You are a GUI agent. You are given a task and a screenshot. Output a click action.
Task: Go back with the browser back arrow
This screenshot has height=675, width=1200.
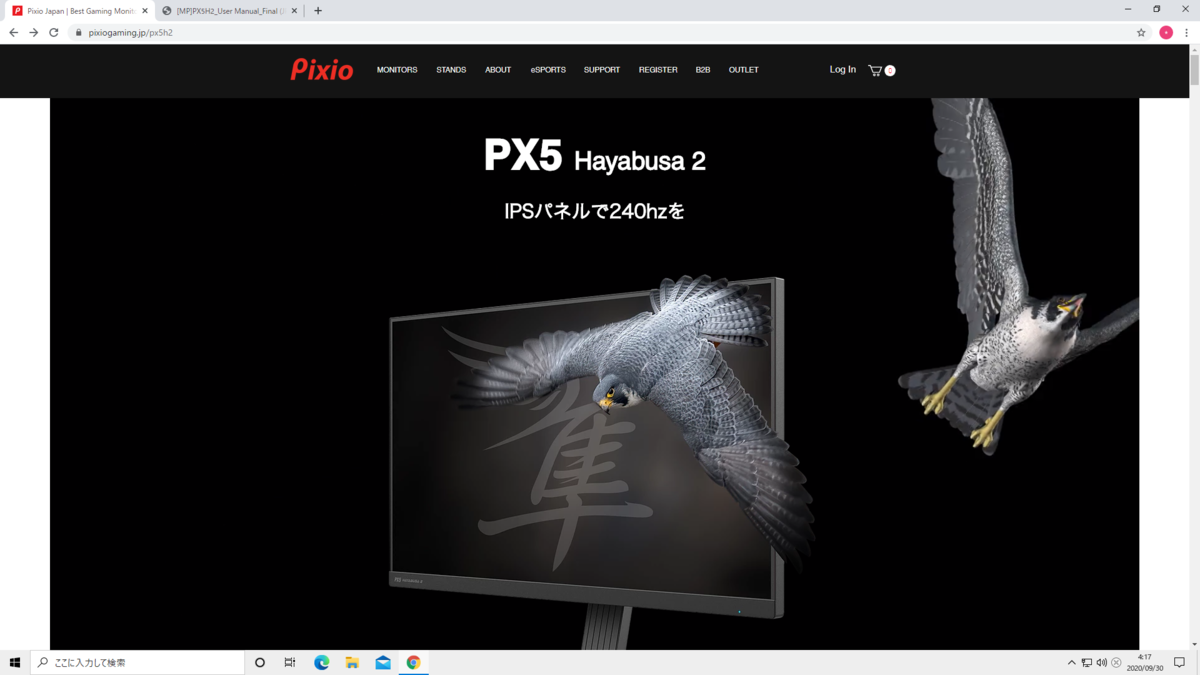point(13,32)
